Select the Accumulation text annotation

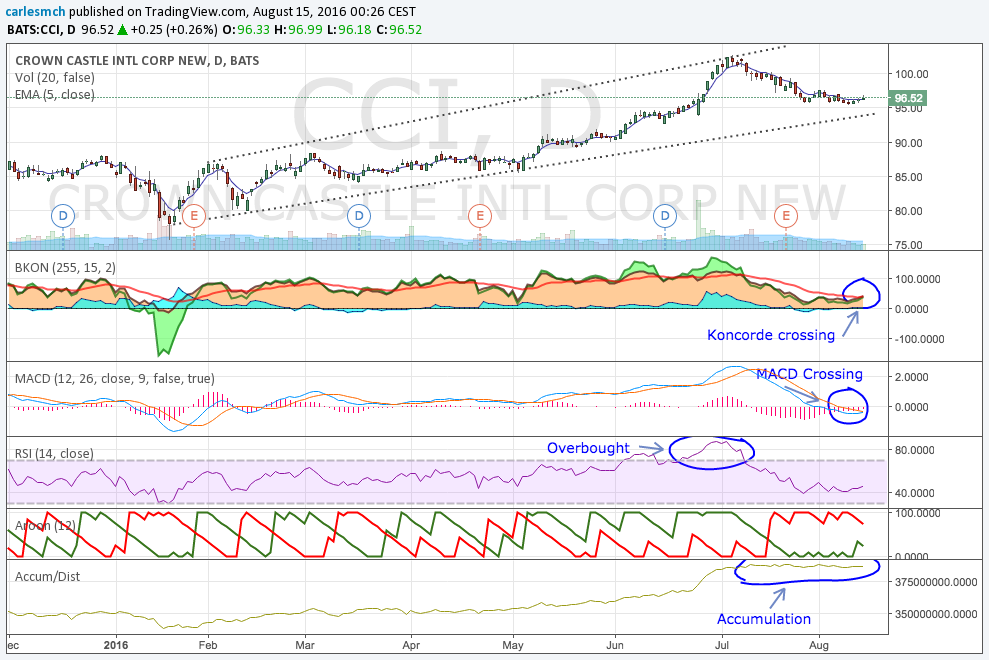coord(764,619)
